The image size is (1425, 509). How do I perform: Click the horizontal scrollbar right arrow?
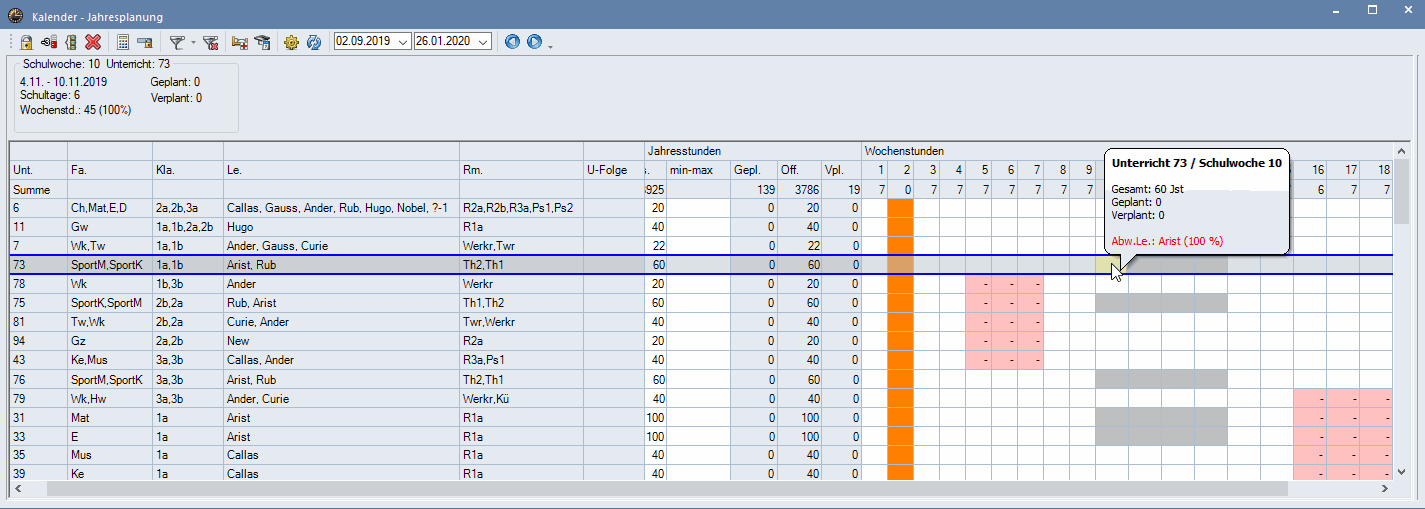1385,489
